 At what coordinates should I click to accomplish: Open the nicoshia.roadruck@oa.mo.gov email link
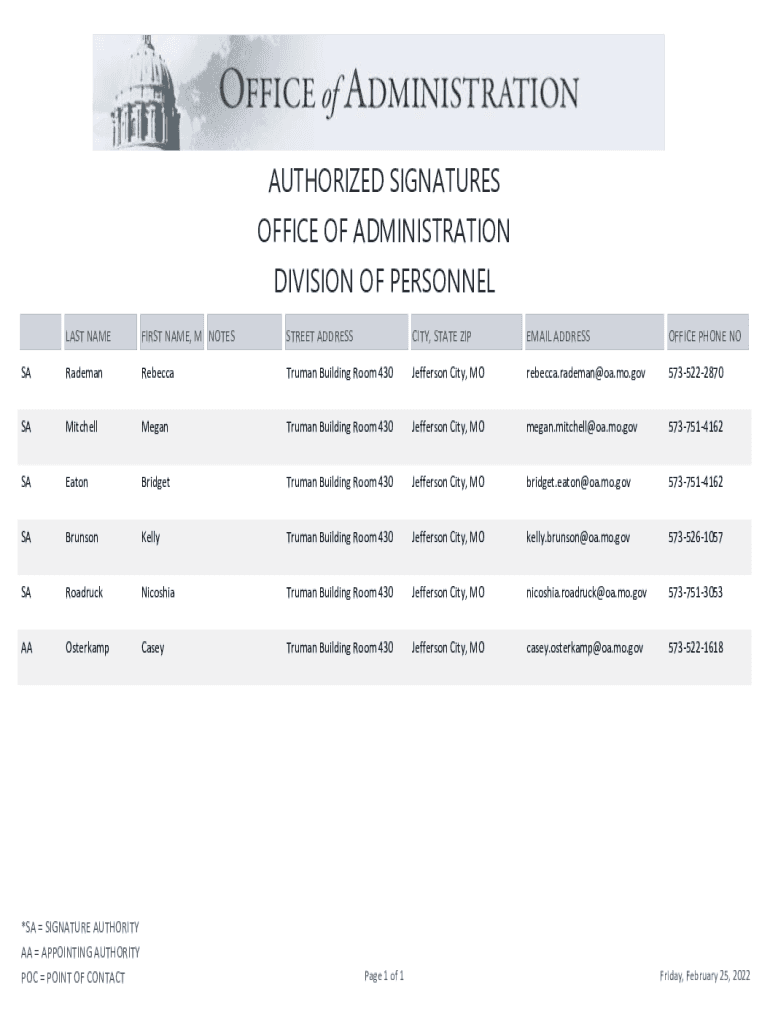[586, 593]
